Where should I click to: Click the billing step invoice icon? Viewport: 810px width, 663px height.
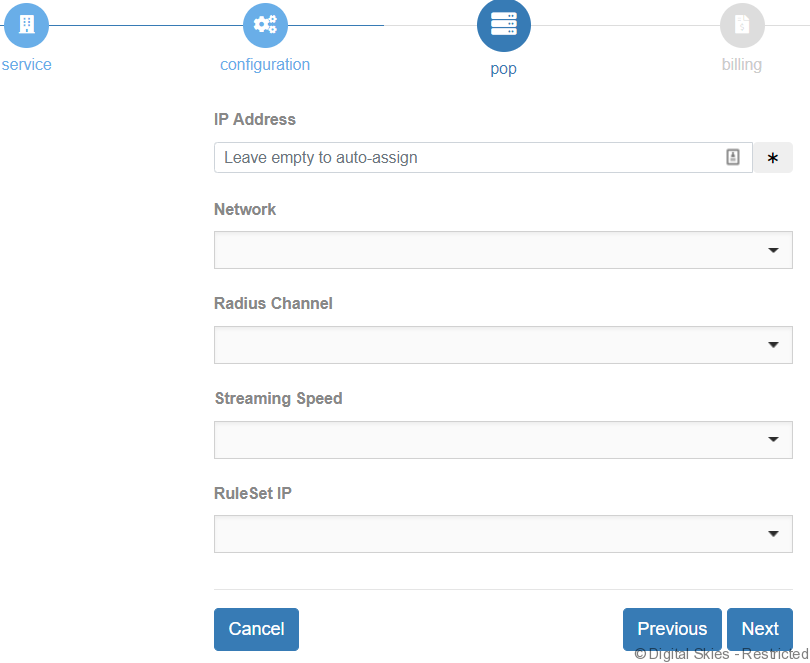coord(741,25)
